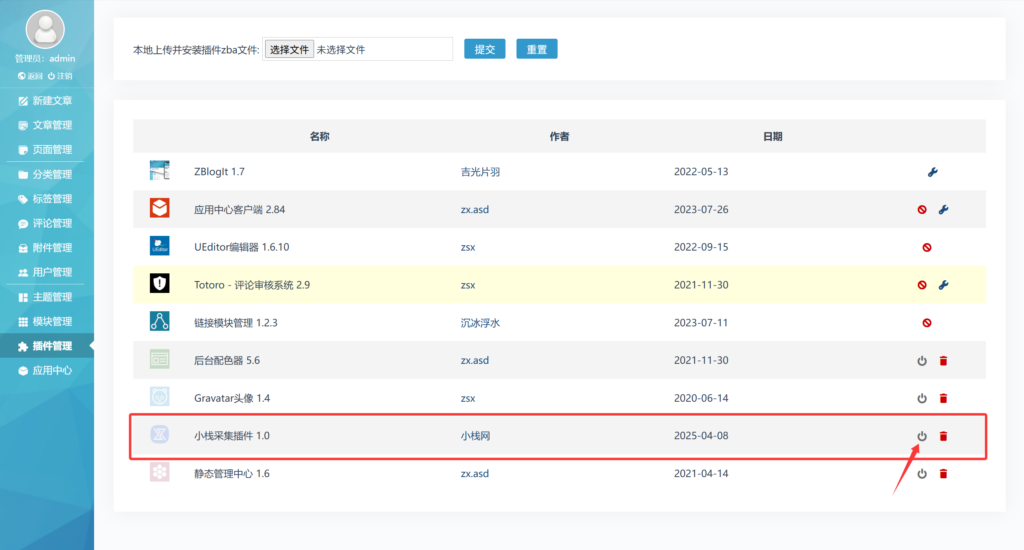1024x550 pixels.
Task: Click the 返回 link under admin
Action: pos(30,76)
